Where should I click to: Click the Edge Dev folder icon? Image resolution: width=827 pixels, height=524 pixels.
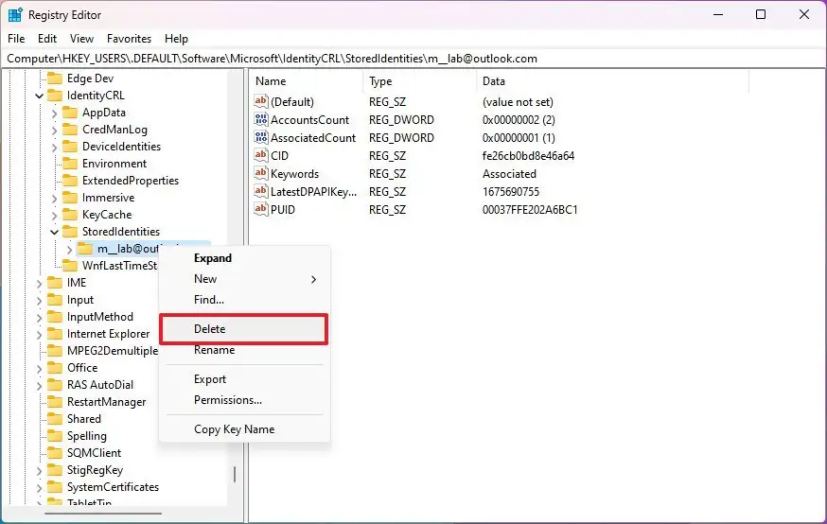[54, 79]
